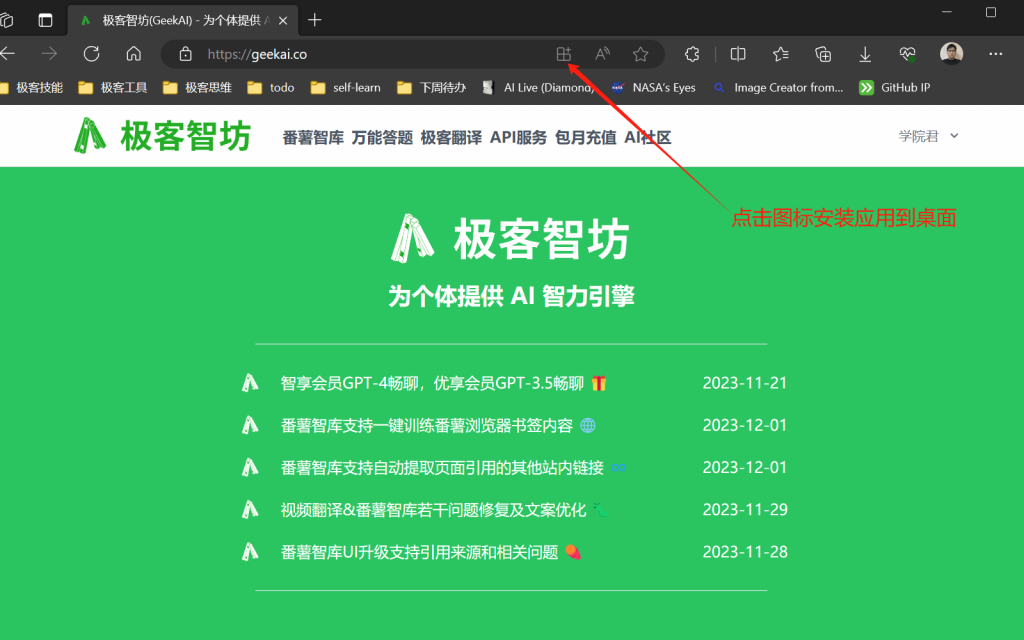Open Settings and more menu
The width and height of the screenshot is (1024, 640).
tap(996, 54)
